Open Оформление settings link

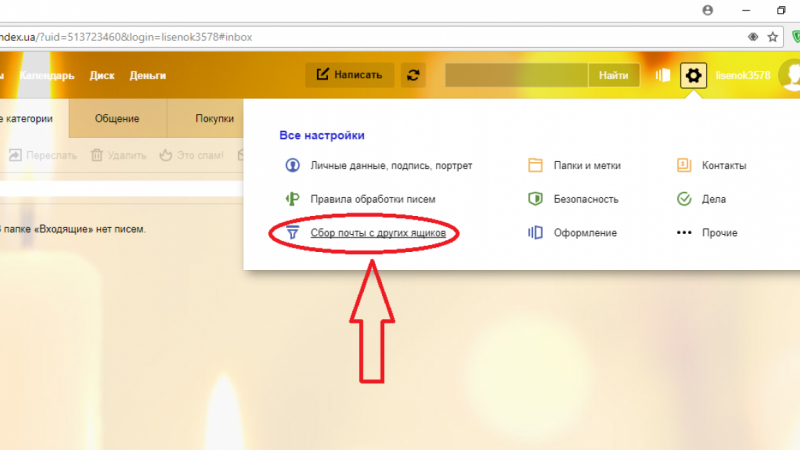[585, 233]
